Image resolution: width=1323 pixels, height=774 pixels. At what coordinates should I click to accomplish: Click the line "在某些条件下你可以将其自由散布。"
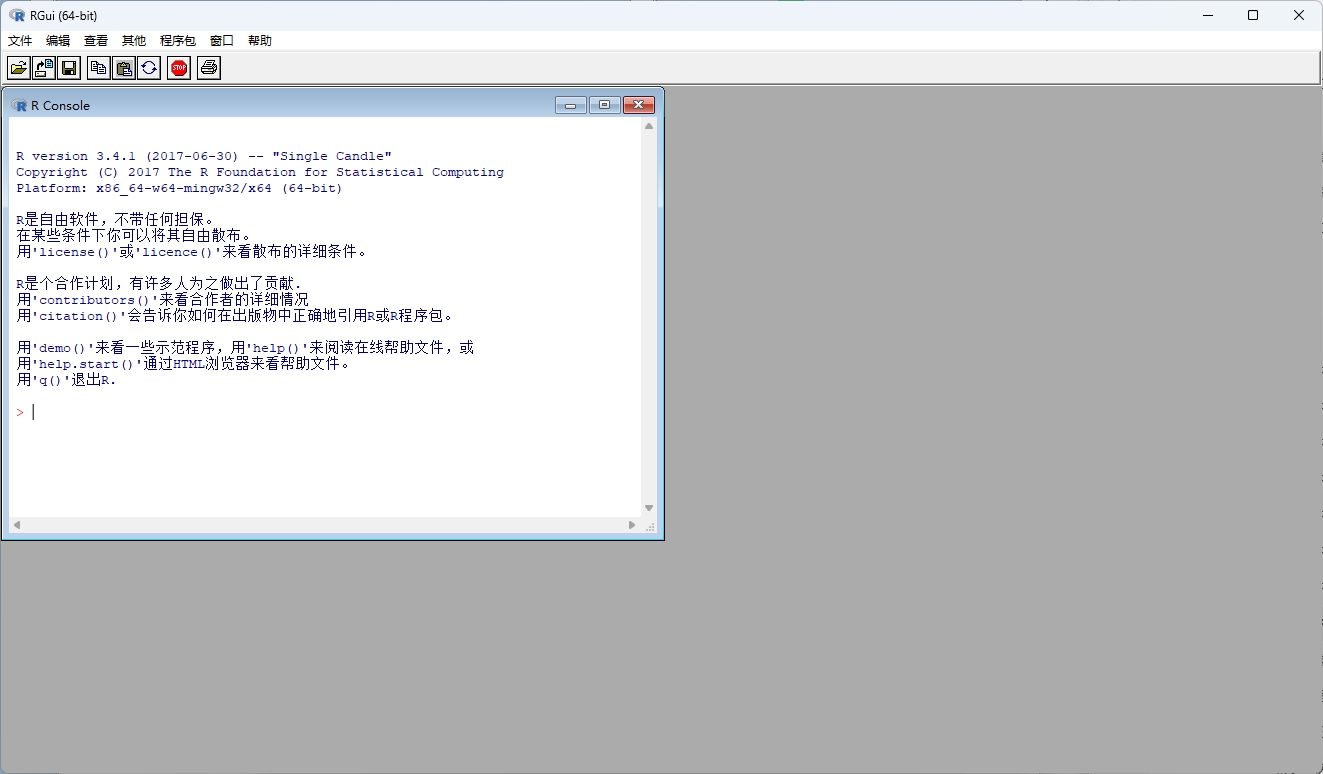(134, 236)
